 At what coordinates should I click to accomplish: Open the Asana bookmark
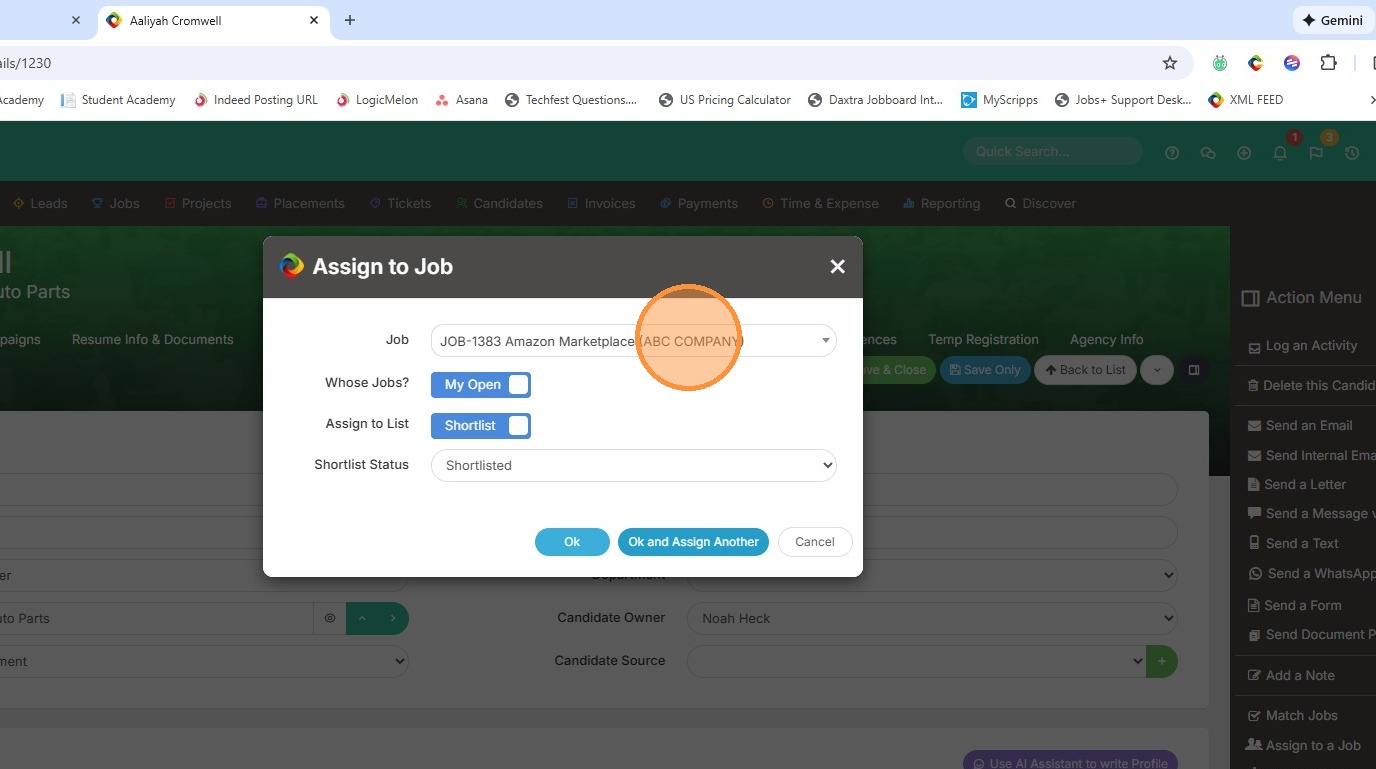(x=462, y=100)
